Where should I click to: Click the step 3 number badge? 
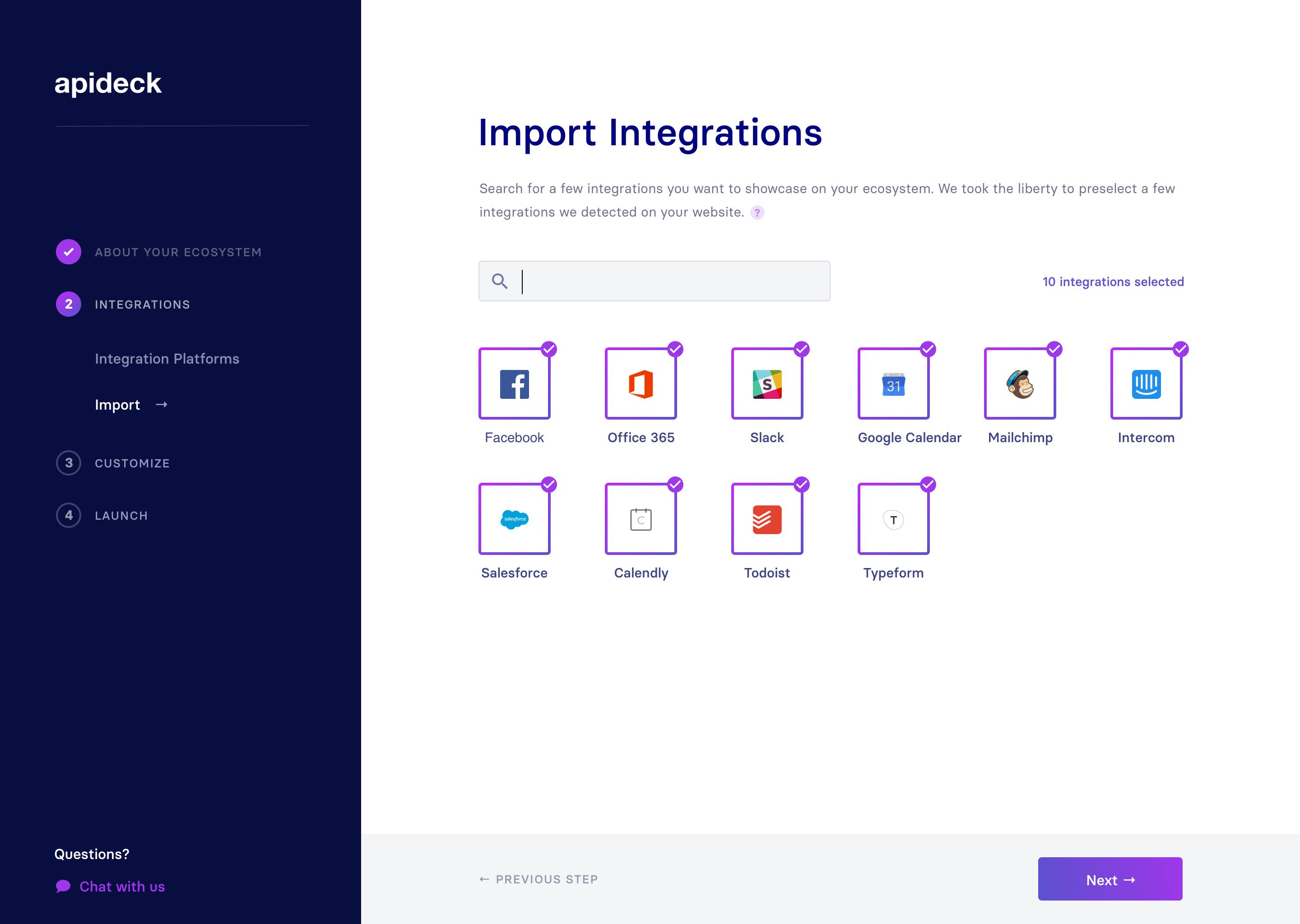(x=68, y=463)
